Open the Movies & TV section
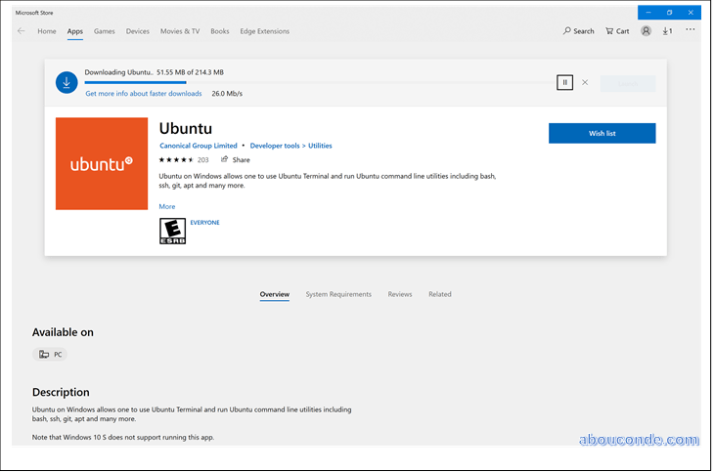The width and height of the screenshot is (714, 472). [x=181, y=31]
